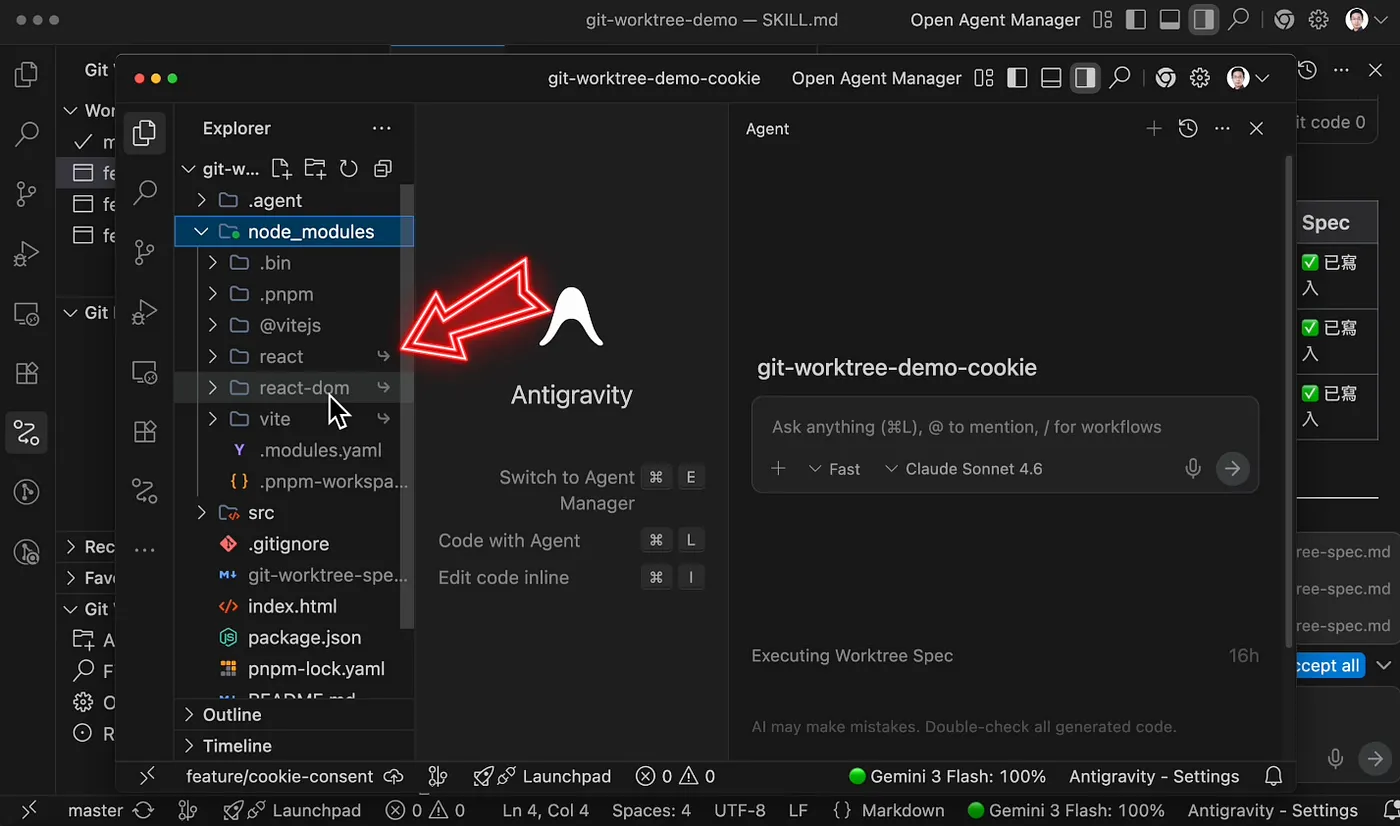Open Agent conversation history in the front window
Screen dimensions: 1400x826
(x=1188, y=128)
